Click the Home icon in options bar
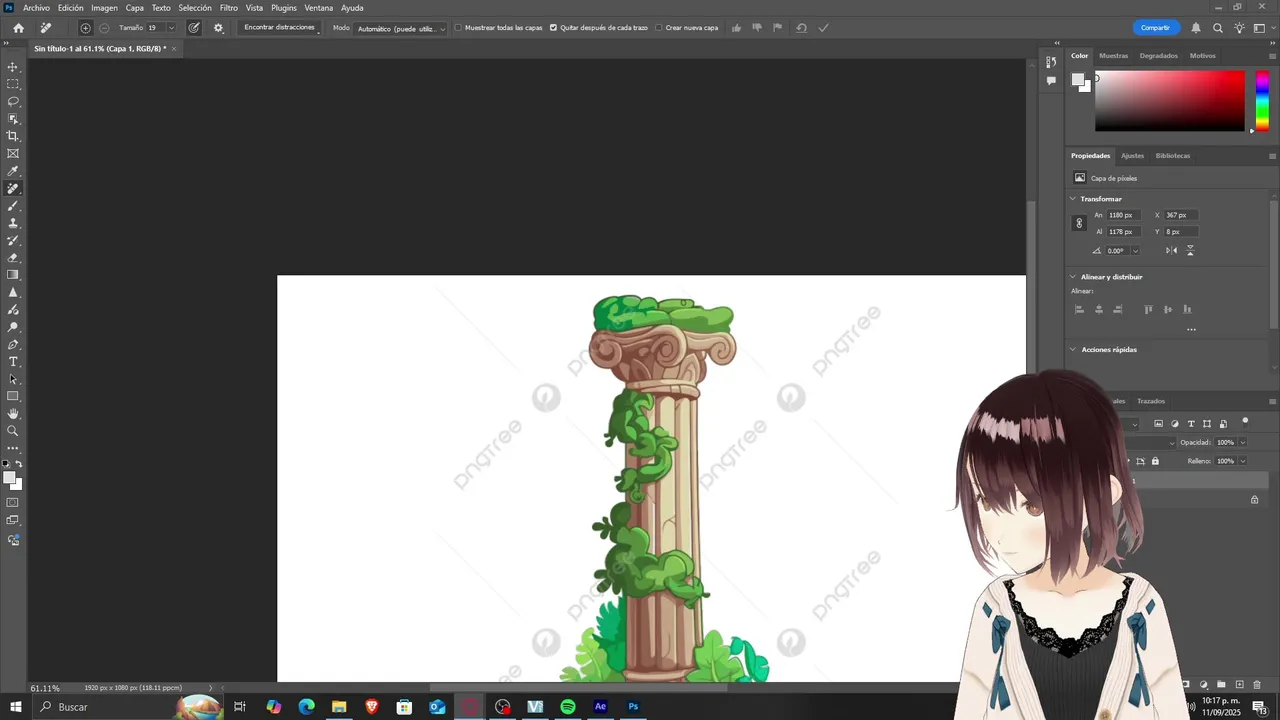 point(18,28)
